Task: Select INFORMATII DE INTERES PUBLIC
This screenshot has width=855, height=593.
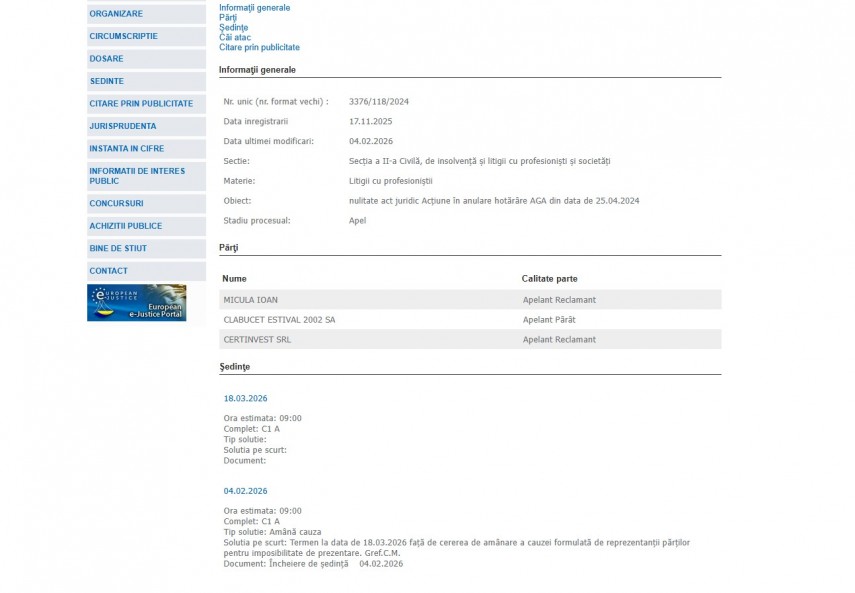Action: click(137, 176)
